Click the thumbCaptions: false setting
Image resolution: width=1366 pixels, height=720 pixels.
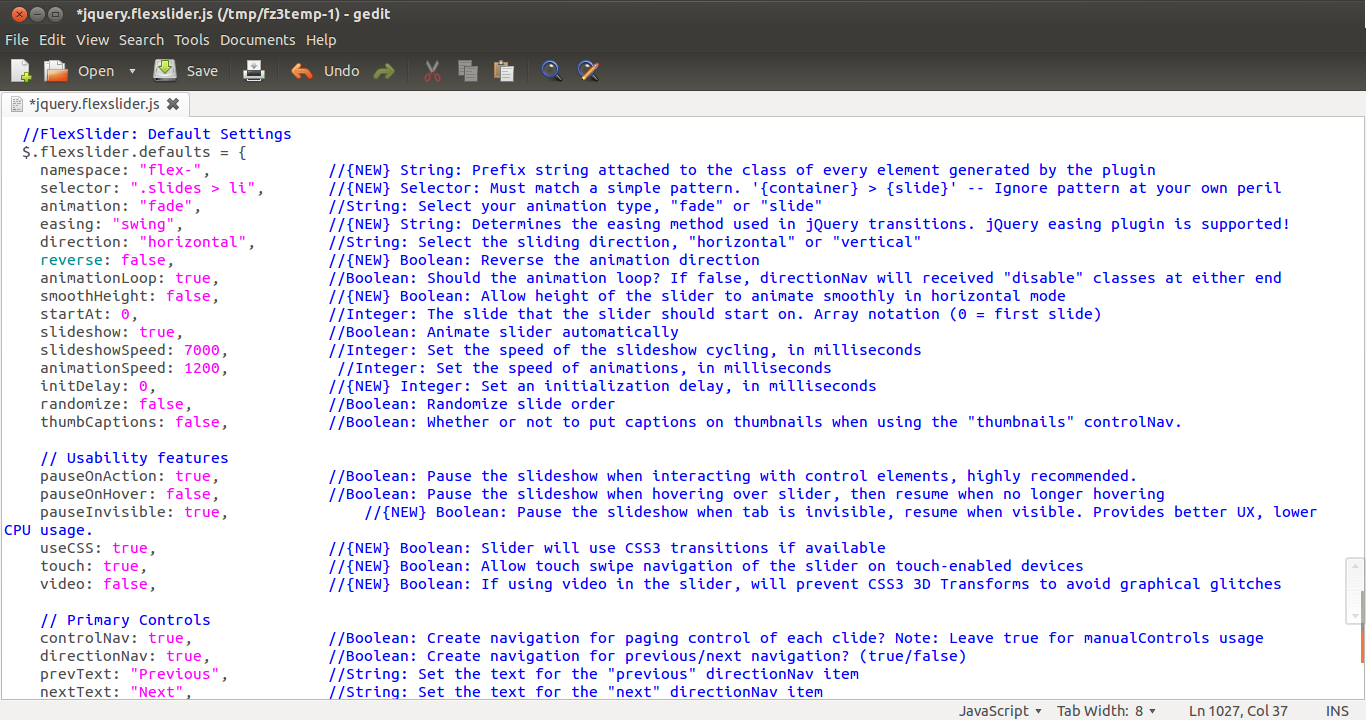pyautogui.click(x=134, y=422)
